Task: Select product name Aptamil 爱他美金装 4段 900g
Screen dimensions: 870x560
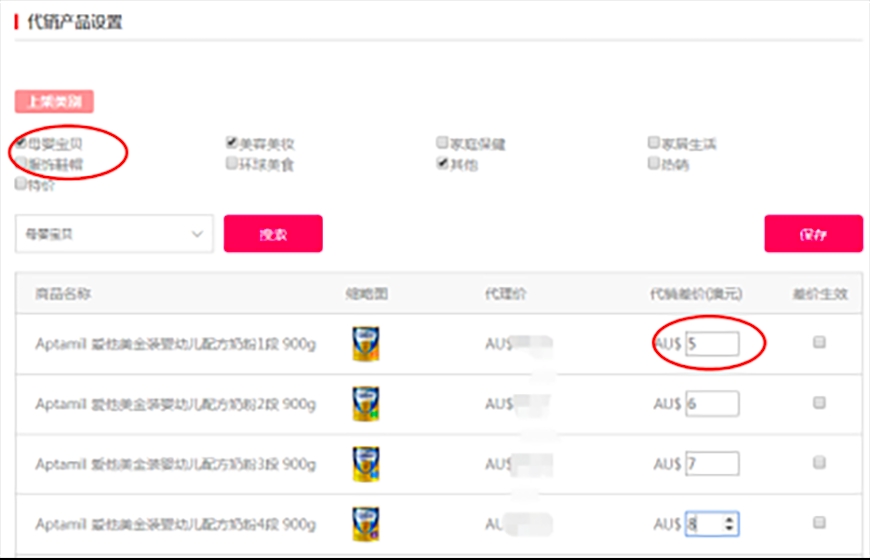Action: (175, 524)
